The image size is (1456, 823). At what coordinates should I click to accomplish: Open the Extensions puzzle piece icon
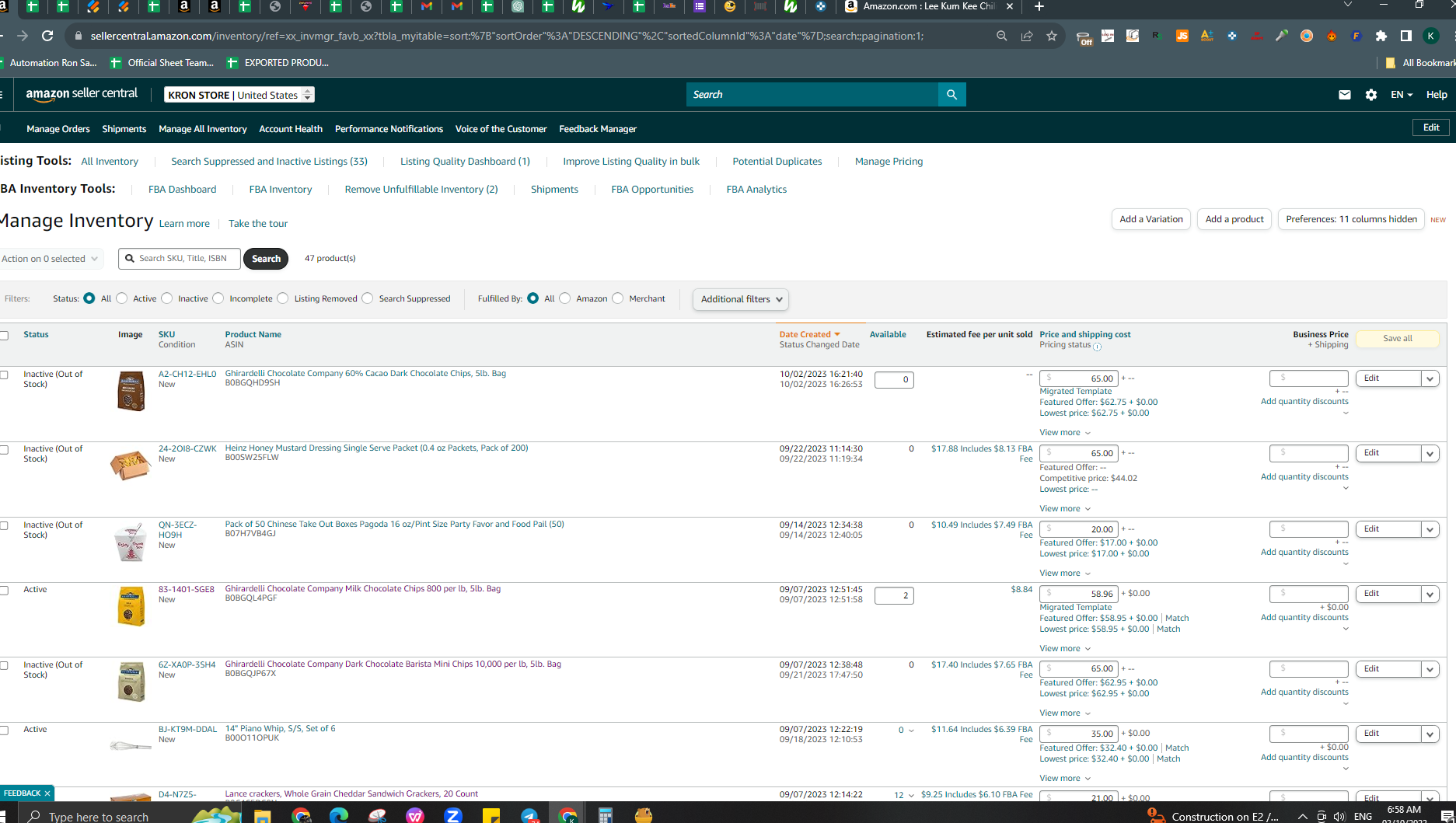1381,36
